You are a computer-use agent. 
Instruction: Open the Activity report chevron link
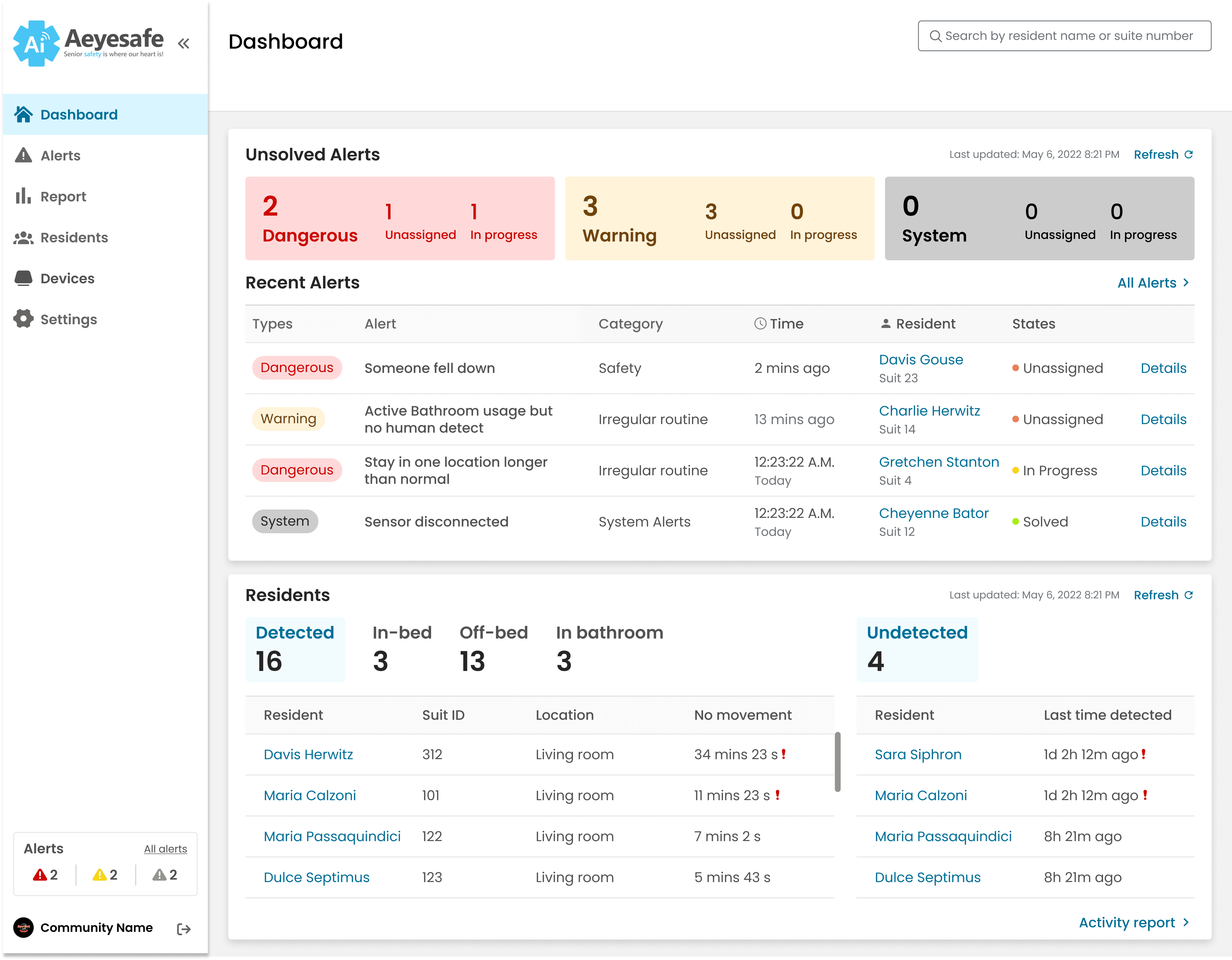tap(1134, 923)
